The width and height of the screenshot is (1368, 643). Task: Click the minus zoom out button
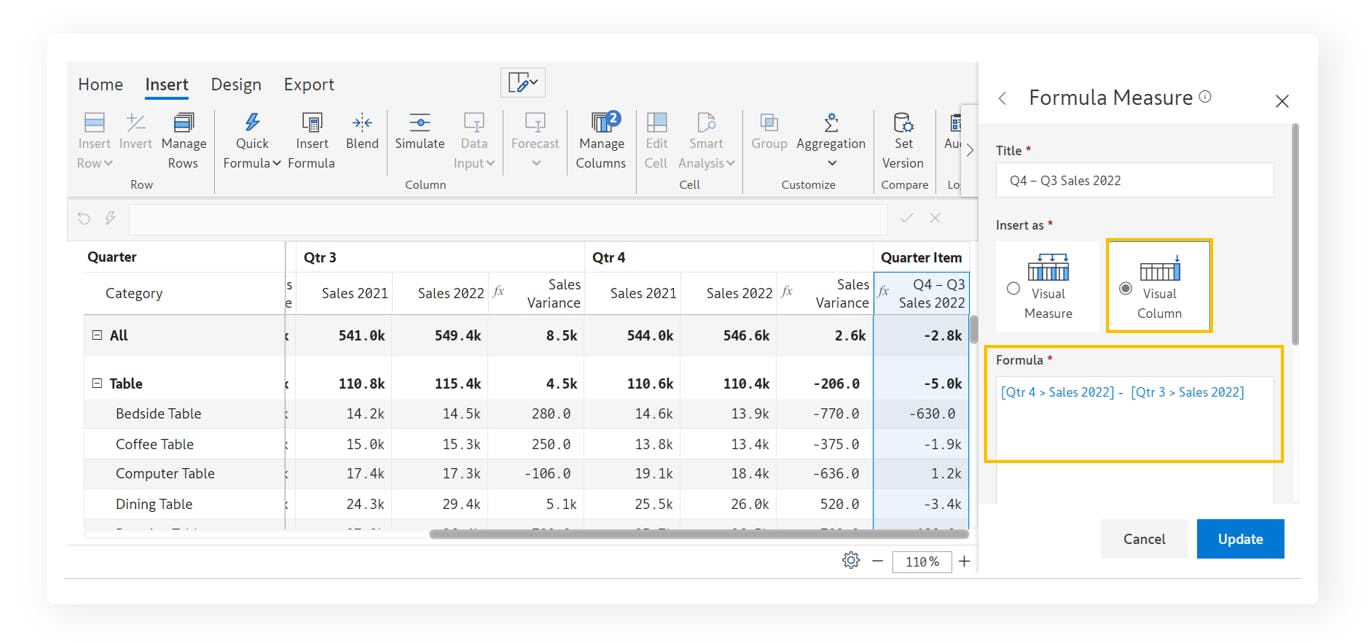877,561
